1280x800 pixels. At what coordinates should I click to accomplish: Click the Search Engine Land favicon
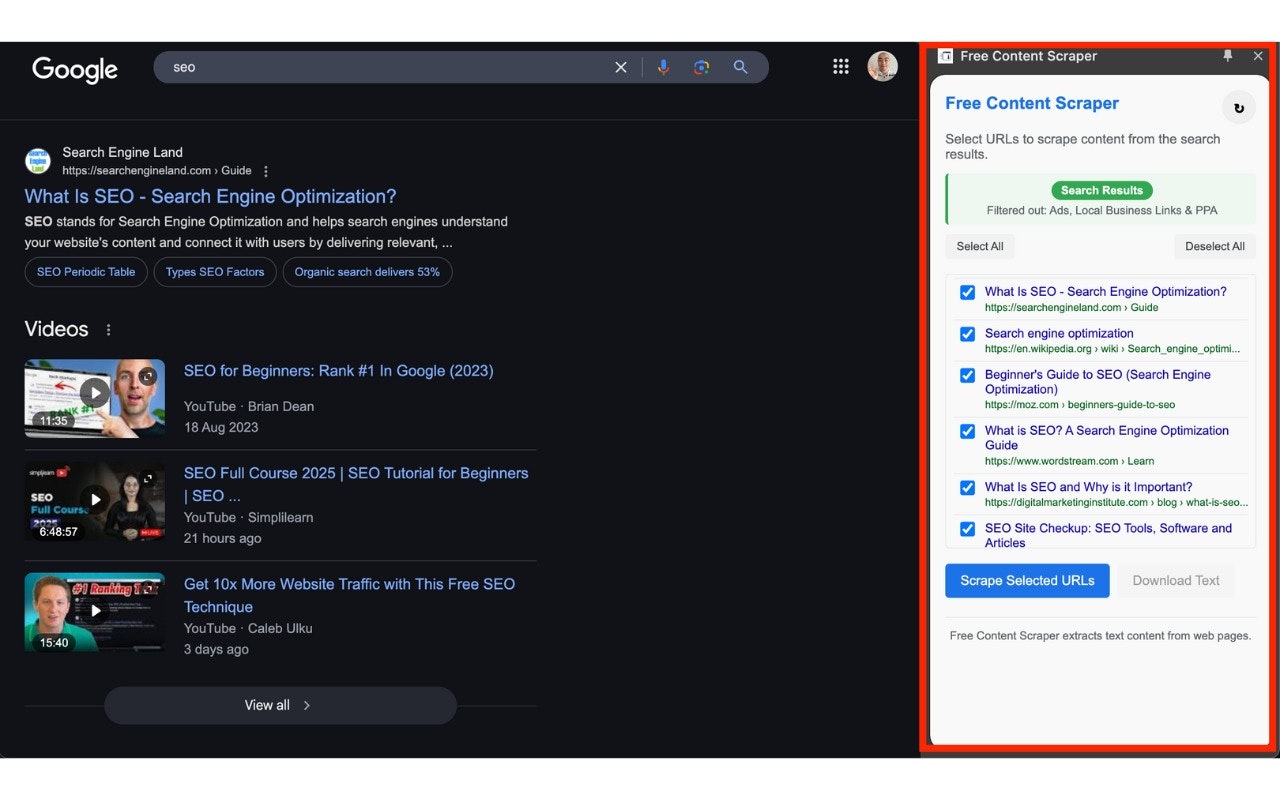pyautogui.click(x=38, y=161)
